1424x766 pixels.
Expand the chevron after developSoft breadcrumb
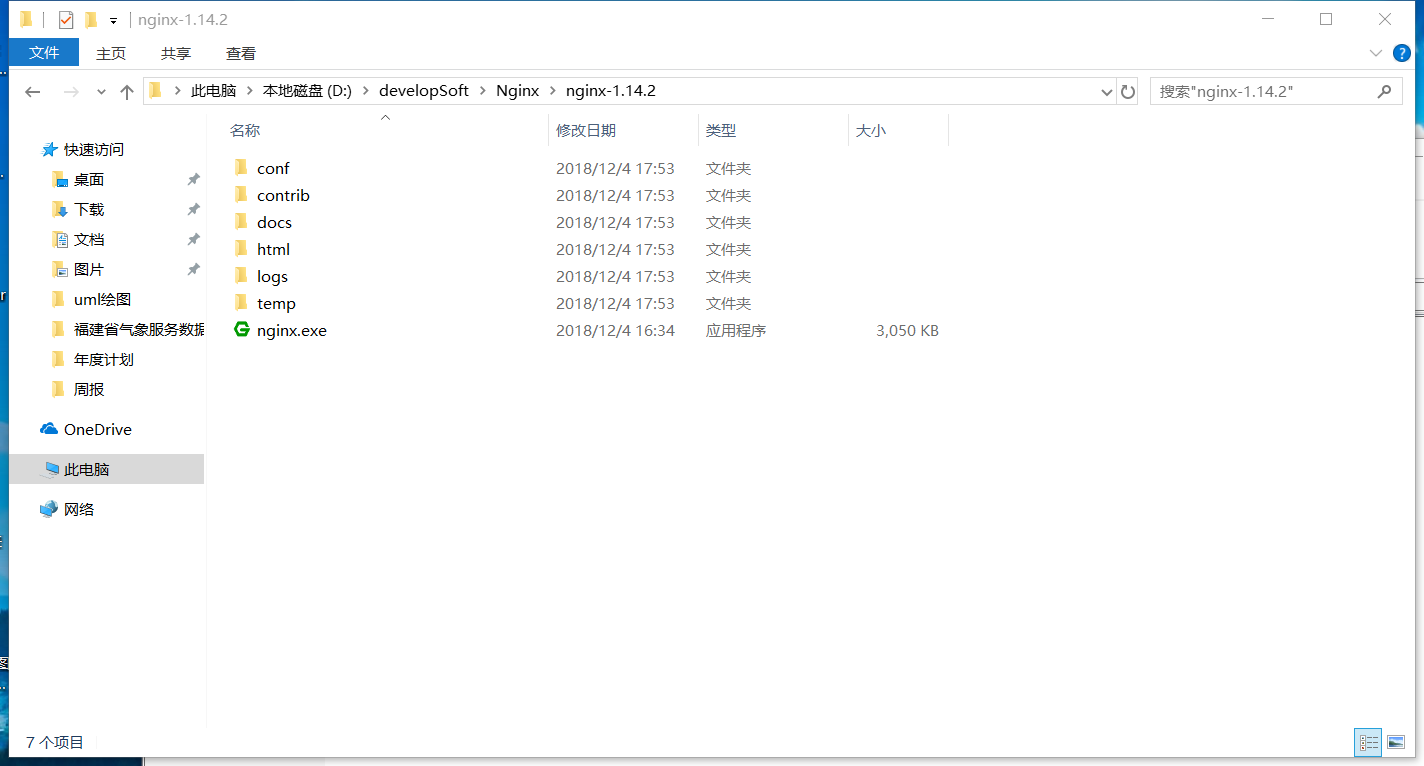click(x=483, y=91)
